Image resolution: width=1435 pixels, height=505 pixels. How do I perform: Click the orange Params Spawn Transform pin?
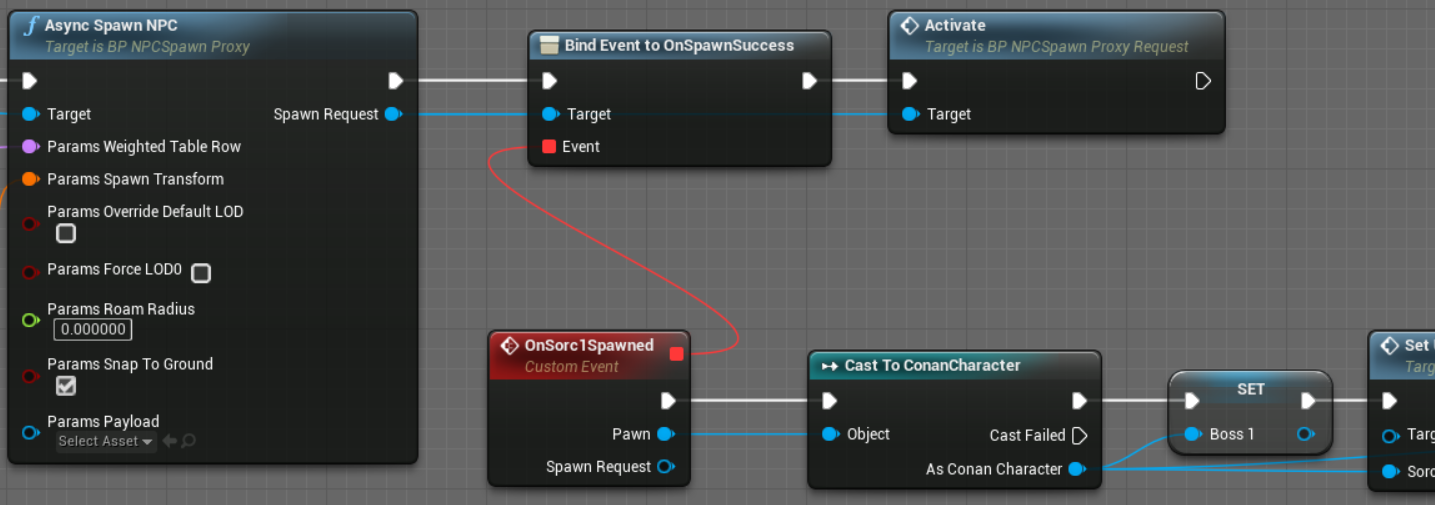pos(30,179)
